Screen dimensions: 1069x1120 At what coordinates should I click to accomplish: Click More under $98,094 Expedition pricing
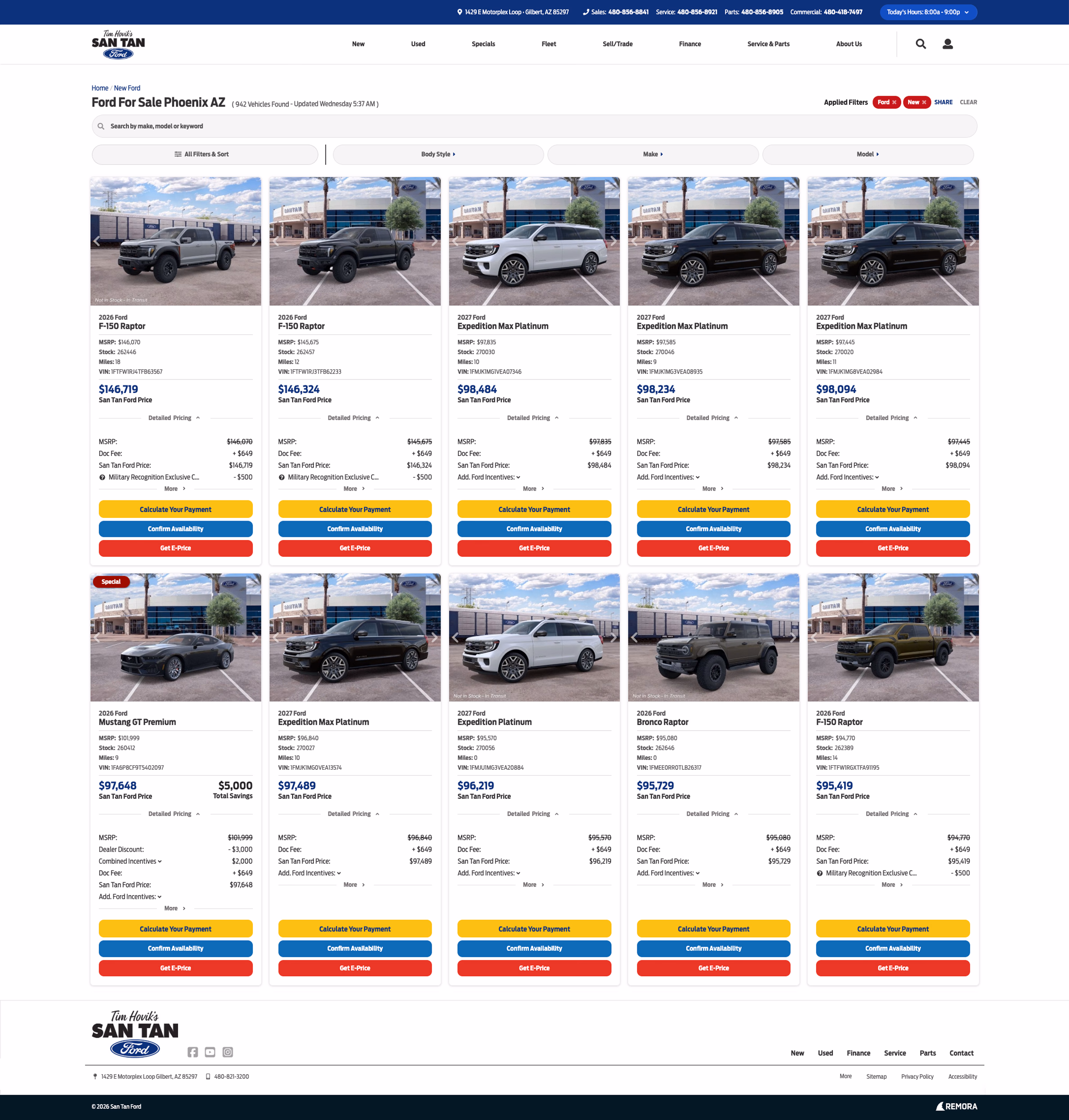(x=892, y=489)
